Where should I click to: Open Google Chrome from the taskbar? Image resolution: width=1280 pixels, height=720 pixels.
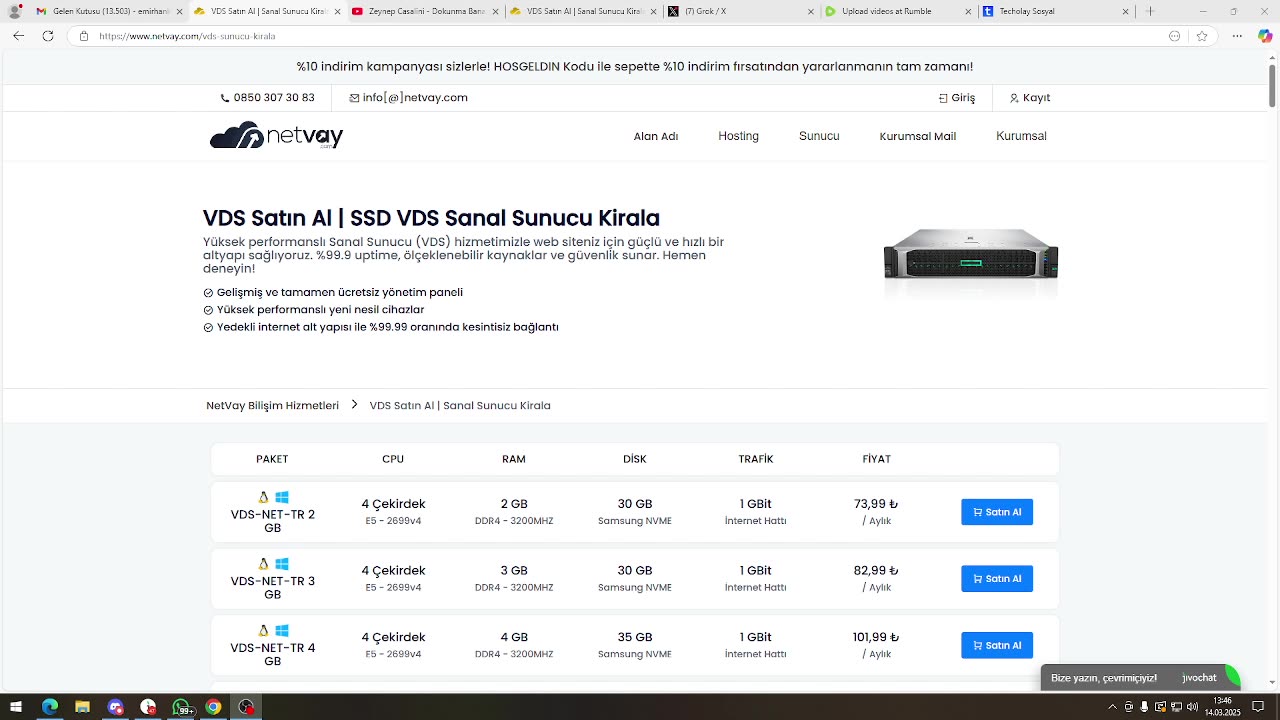pos(213,707)
